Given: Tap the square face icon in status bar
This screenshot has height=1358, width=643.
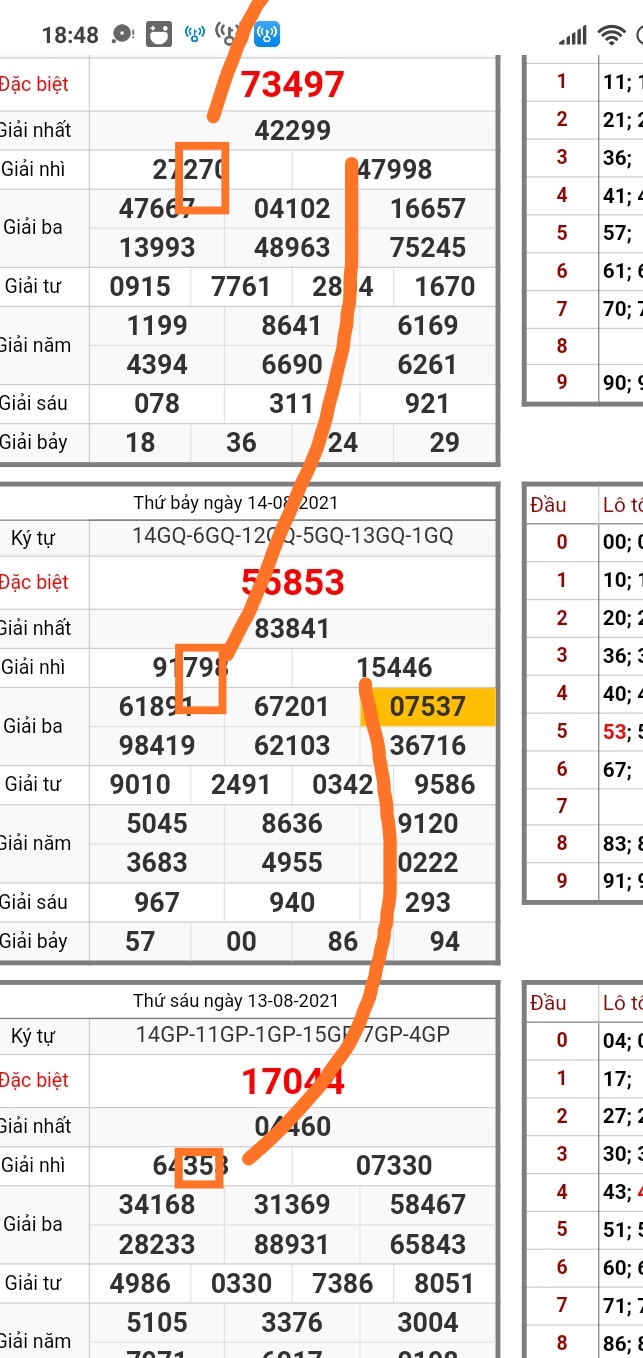Looking at the screenshot, I should point(158,35).
